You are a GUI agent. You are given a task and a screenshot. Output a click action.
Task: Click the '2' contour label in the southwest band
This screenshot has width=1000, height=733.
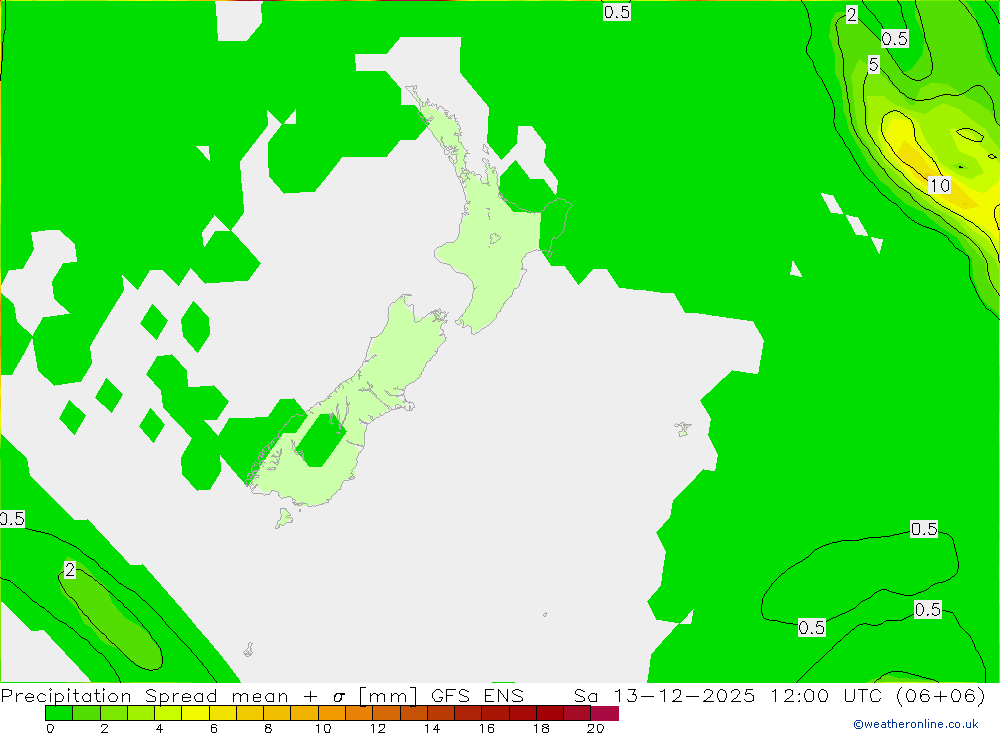(70, 569)
